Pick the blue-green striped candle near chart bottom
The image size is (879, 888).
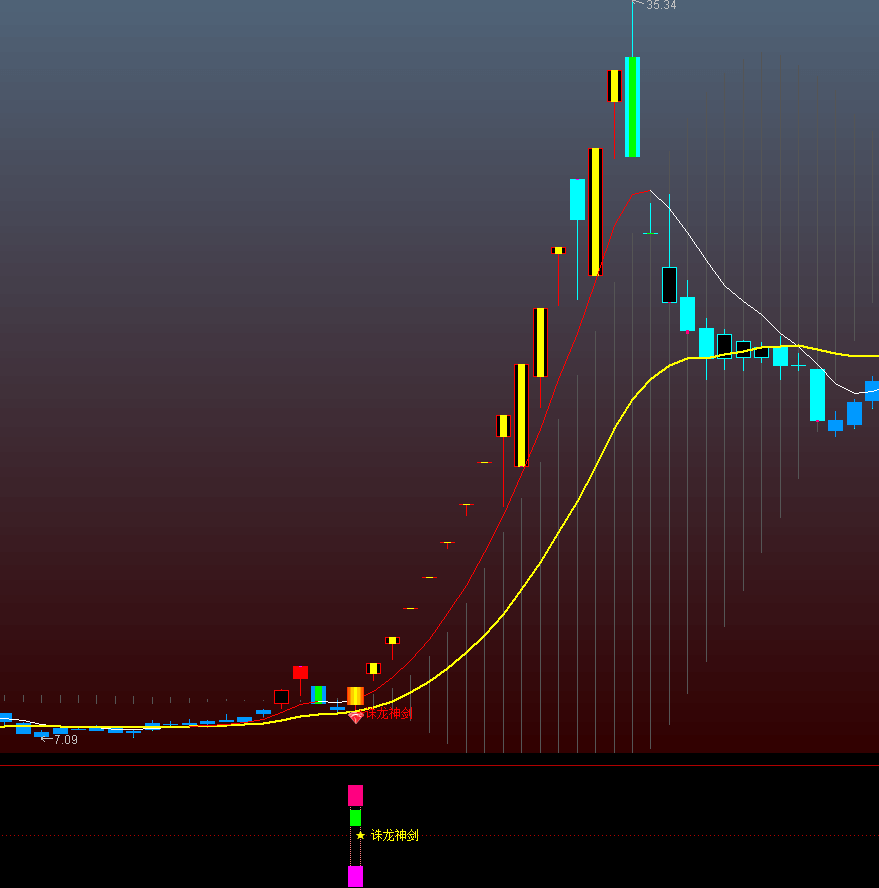(x=318, y=694)
